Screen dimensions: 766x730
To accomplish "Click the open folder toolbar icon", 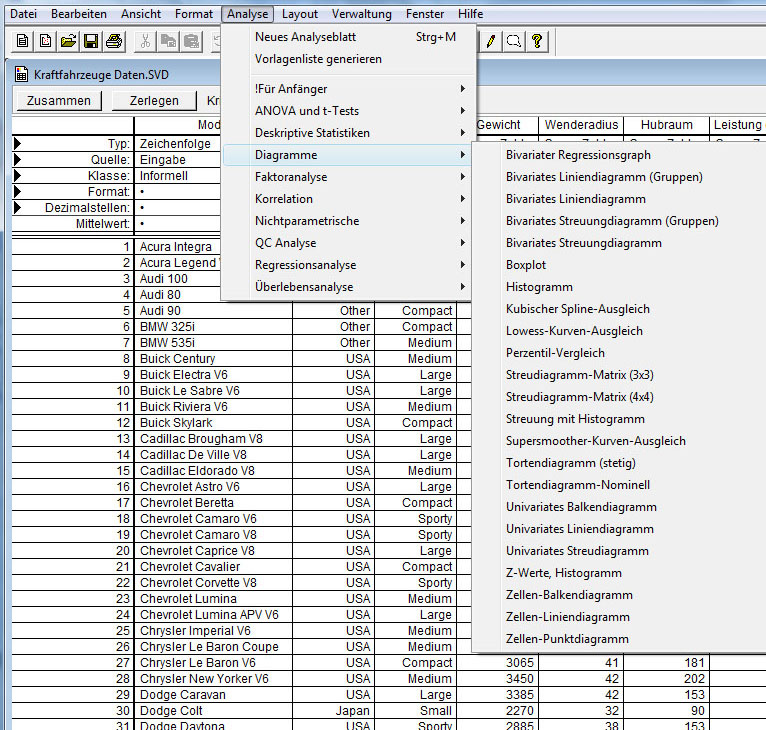I will (x=68, y=41).
